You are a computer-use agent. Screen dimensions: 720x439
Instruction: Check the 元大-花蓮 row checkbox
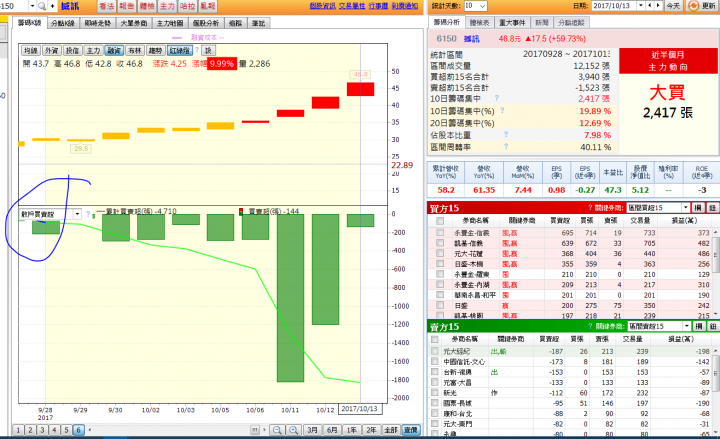point(440,253)
